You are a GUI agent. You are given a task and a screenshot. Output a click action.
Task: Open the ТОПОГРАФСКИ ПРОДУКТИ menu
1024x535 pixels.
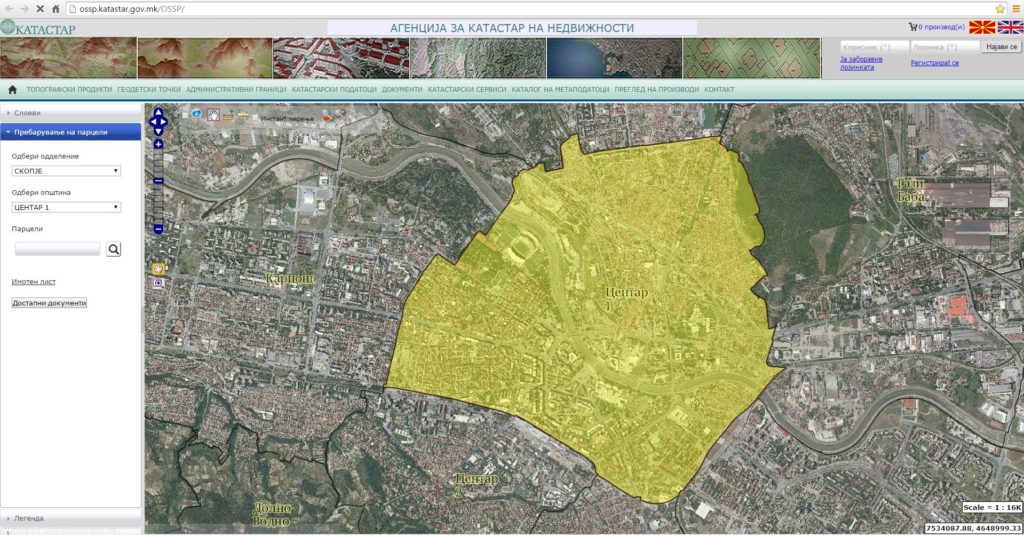point(69,90)
